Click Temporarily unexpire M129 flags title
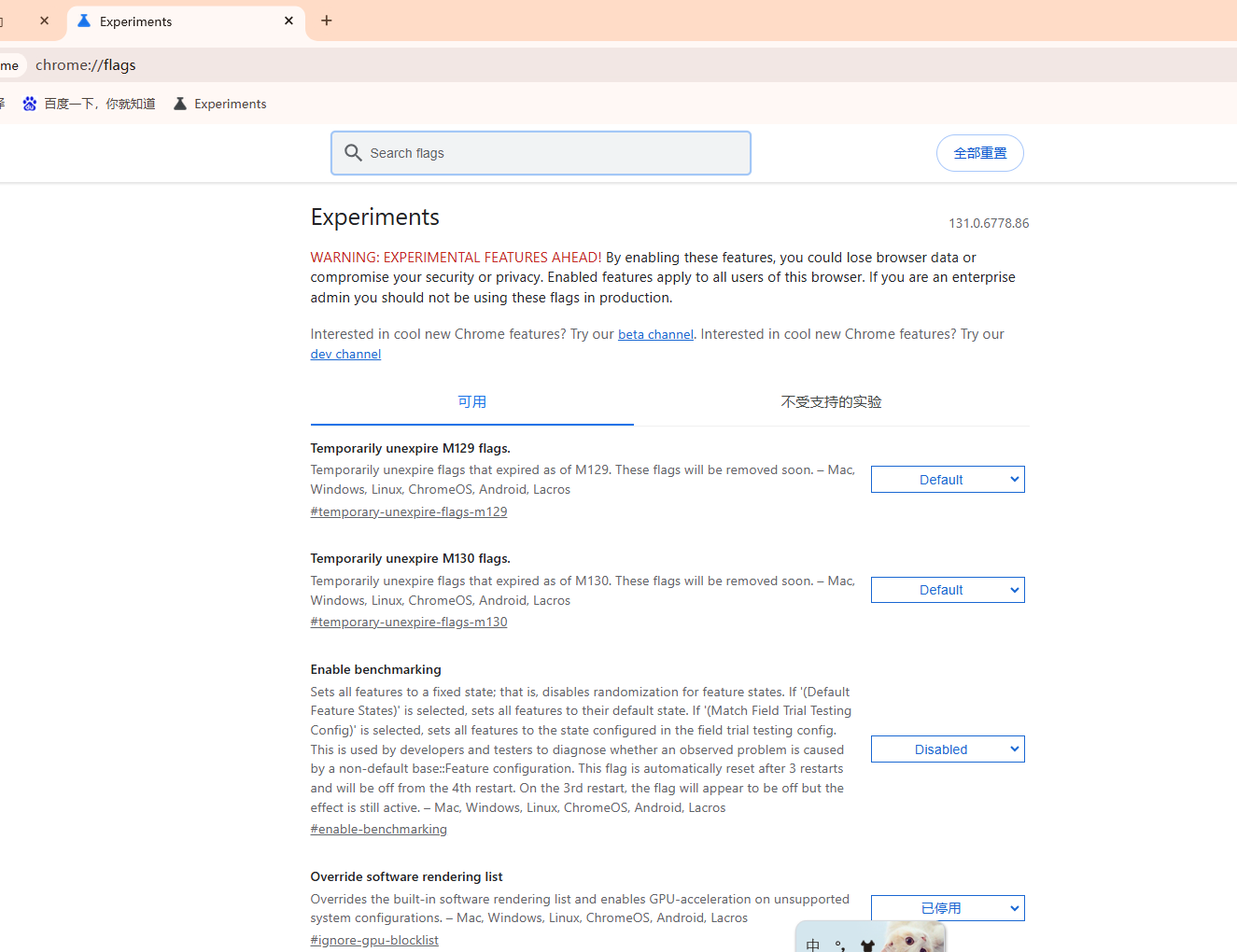 [x=411, y=448]
